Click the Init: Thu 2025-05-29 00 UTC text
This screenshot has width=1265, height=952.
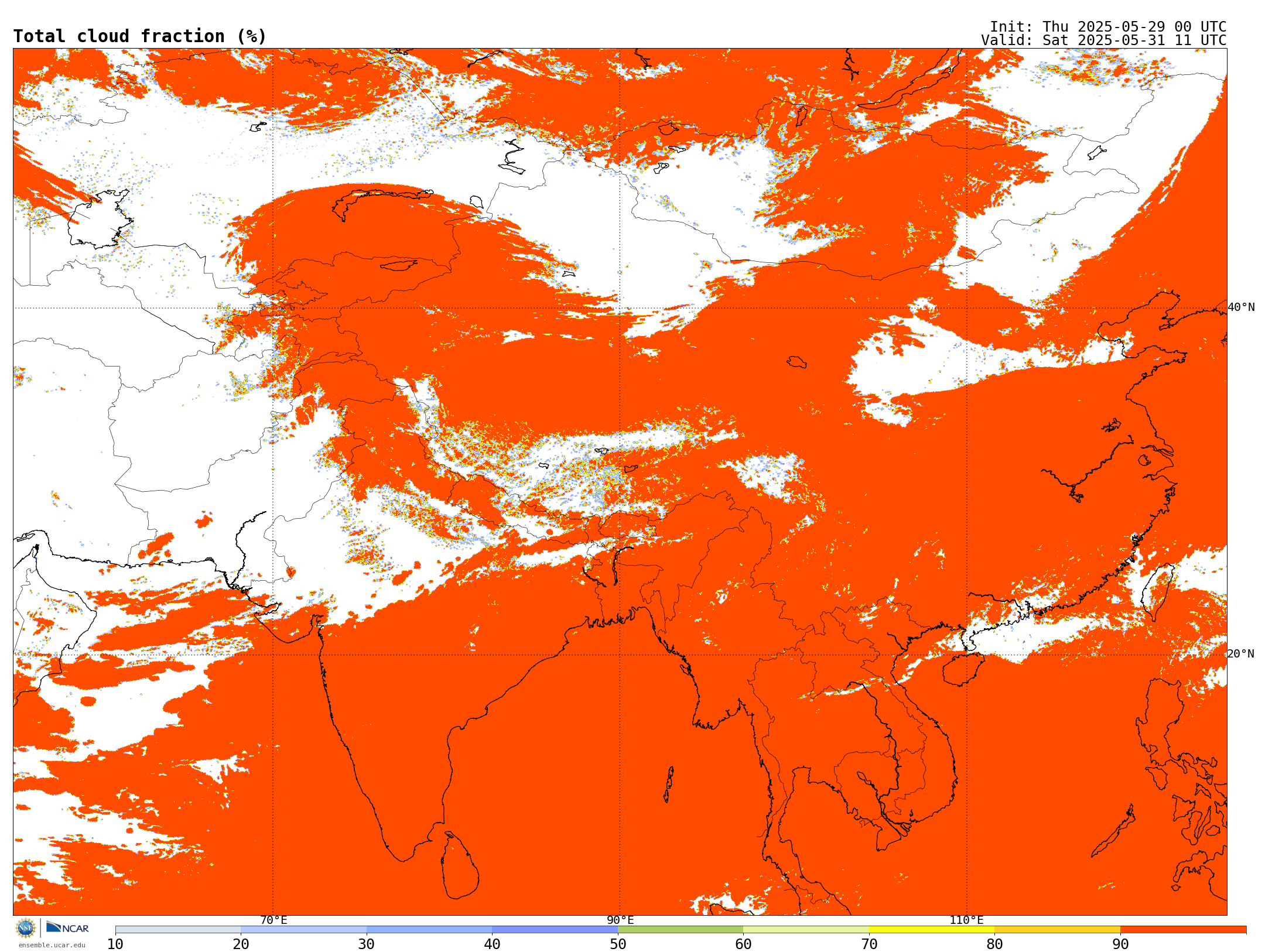(1108, 27)
